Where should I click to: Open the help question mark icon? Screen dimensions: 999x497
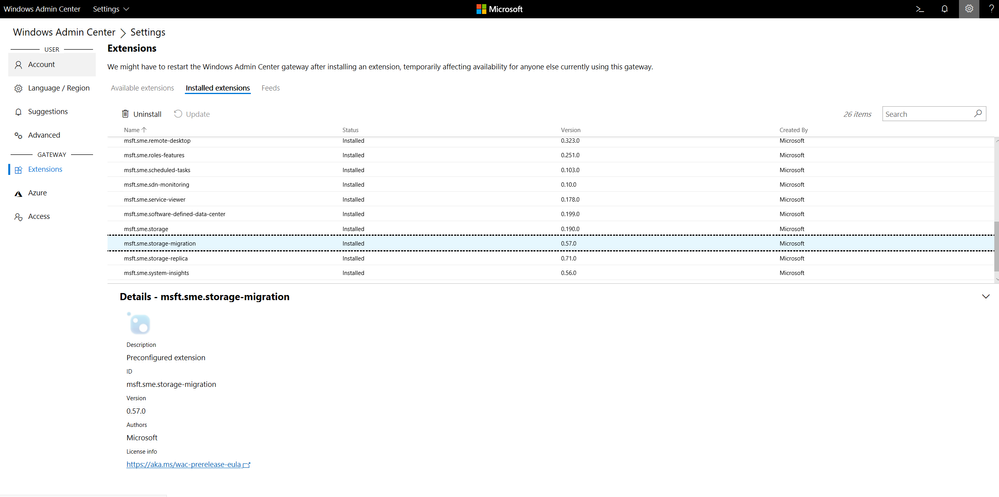pyautogui.click(x=991, y=9)
